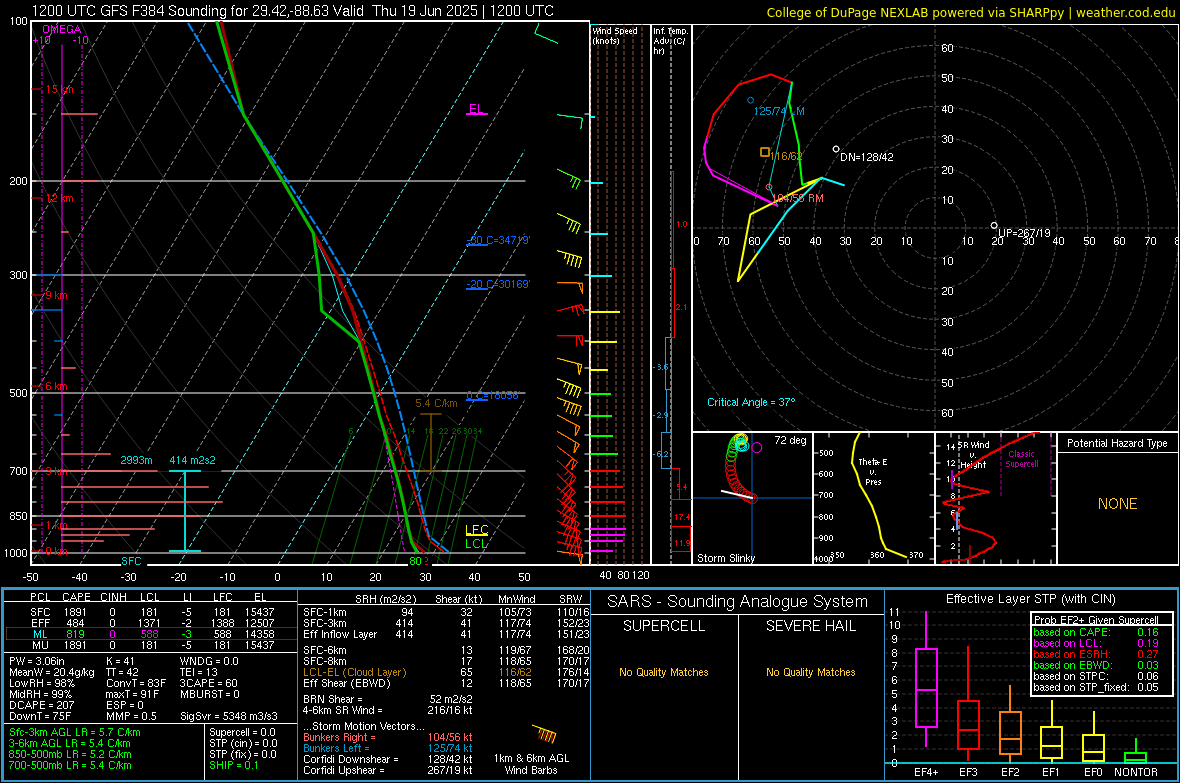Click the College of DuPage NEXLAB credit text

point(970,12)
